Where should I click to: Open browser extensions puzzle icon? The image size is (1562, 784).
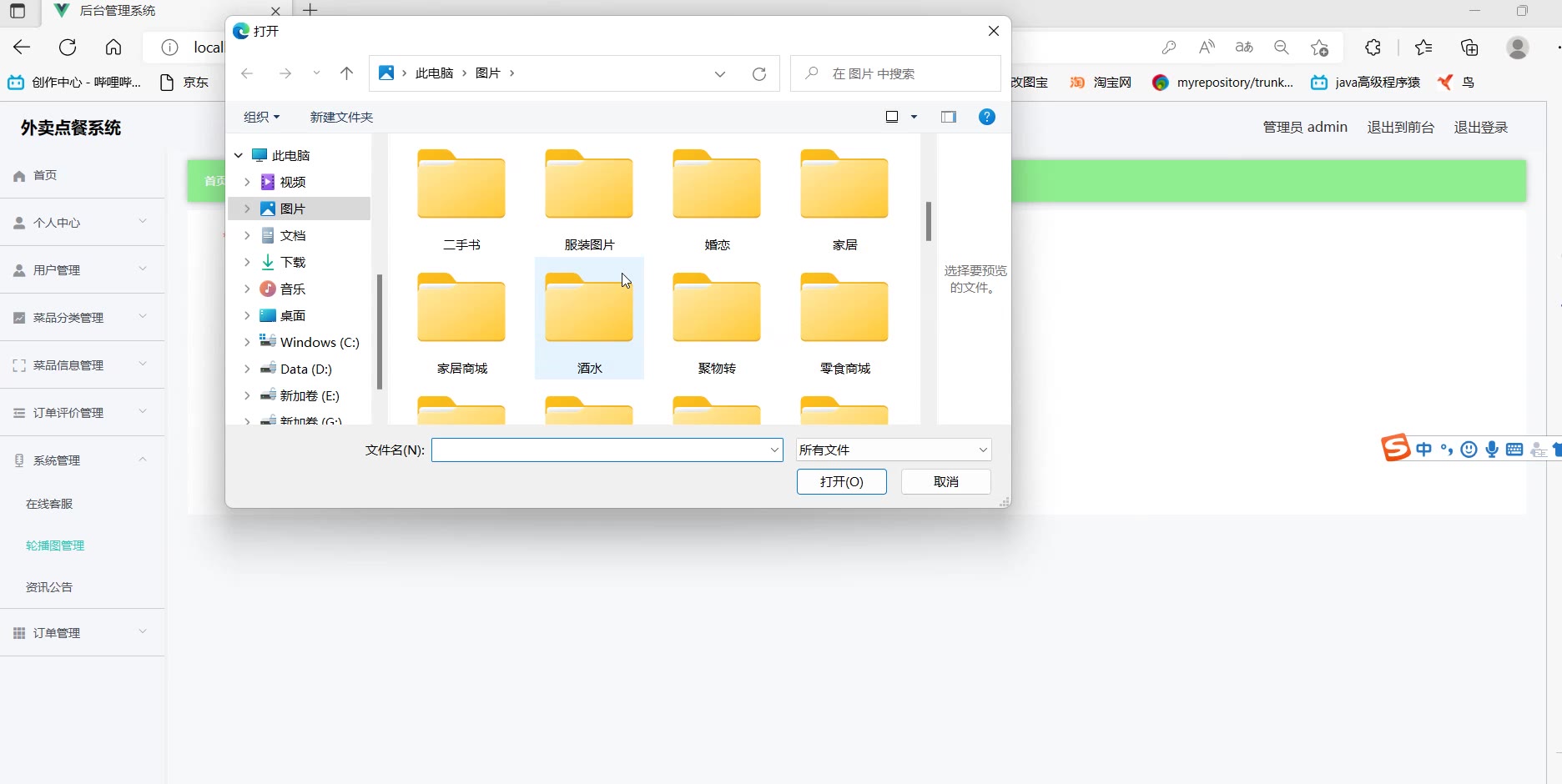coord(1373,48)
